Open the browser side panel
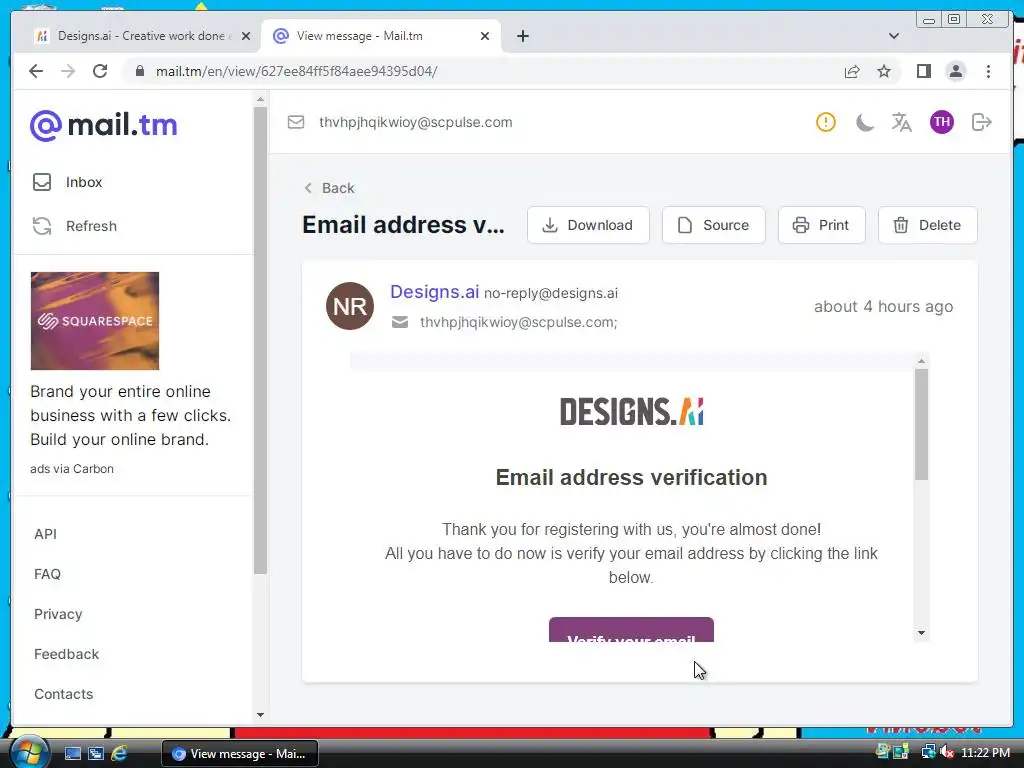The width and height of the screenshot is (1024, 768). pyautogui.click(x=923, y=71)
